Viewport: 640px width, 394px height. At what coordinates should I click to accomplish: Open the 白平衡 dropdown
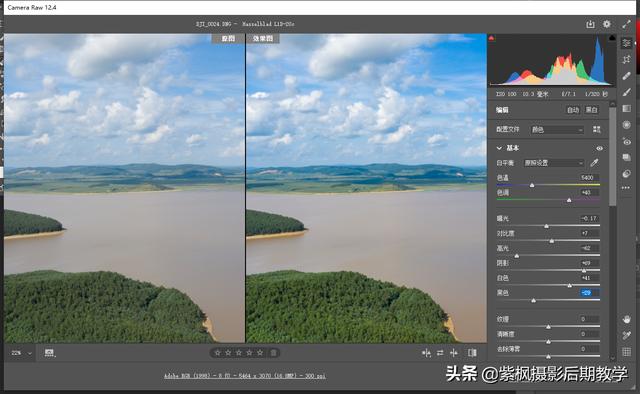pos(554,163)
